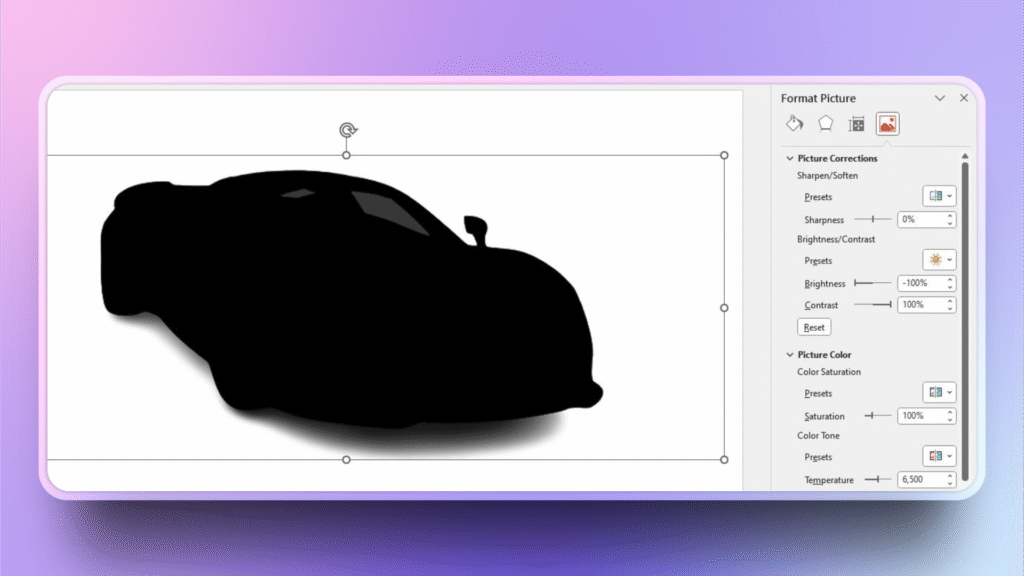
Task: Open the Size & Properties icon tab
Action: click(x=856, y=124)
